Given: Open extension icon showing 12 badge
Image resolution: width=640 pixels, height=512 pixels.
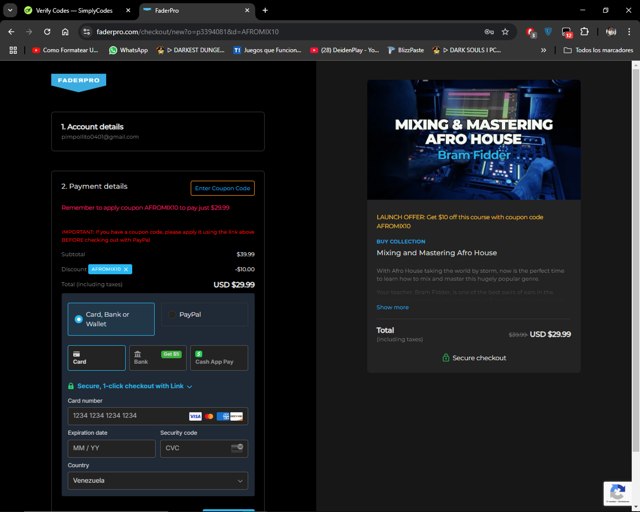Looking at the screenshot, I should [x=567, y=32].
